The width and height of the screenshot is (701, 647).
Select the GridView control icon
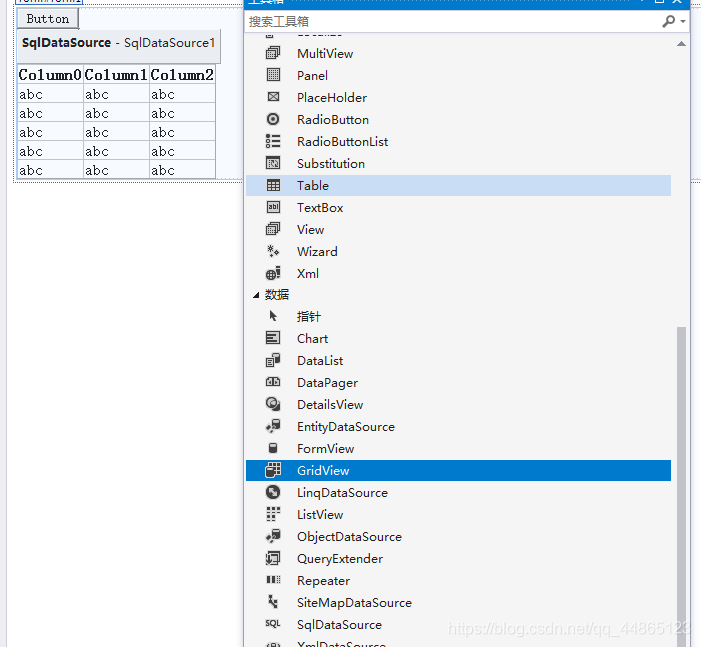coord(273,470)
